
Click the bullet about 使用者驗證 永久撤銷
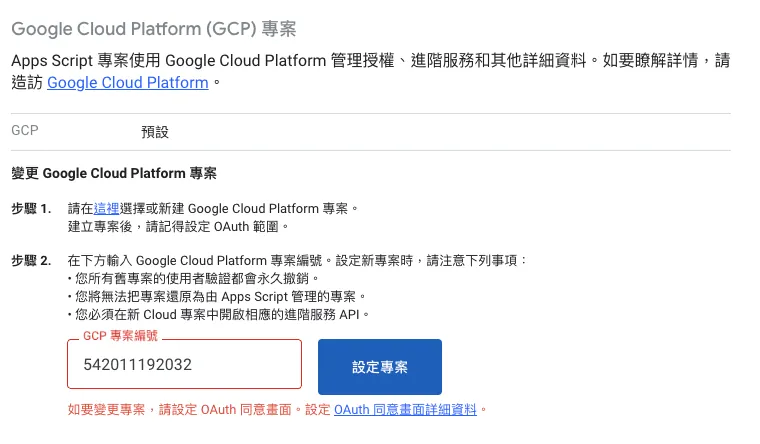tap(193, 279)
